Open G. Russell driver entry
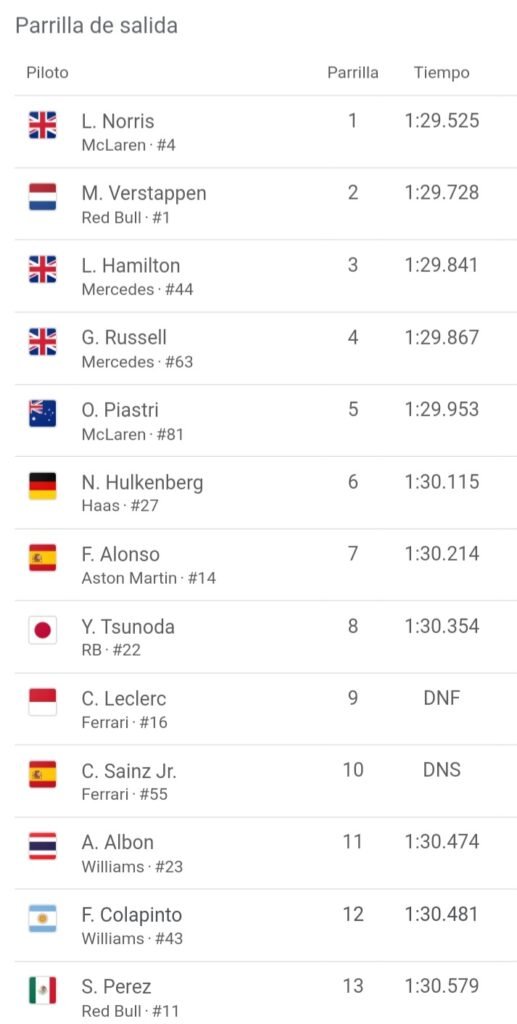Image resolution: width=517 pixels, height=1024 pixels. click(265, 348)
